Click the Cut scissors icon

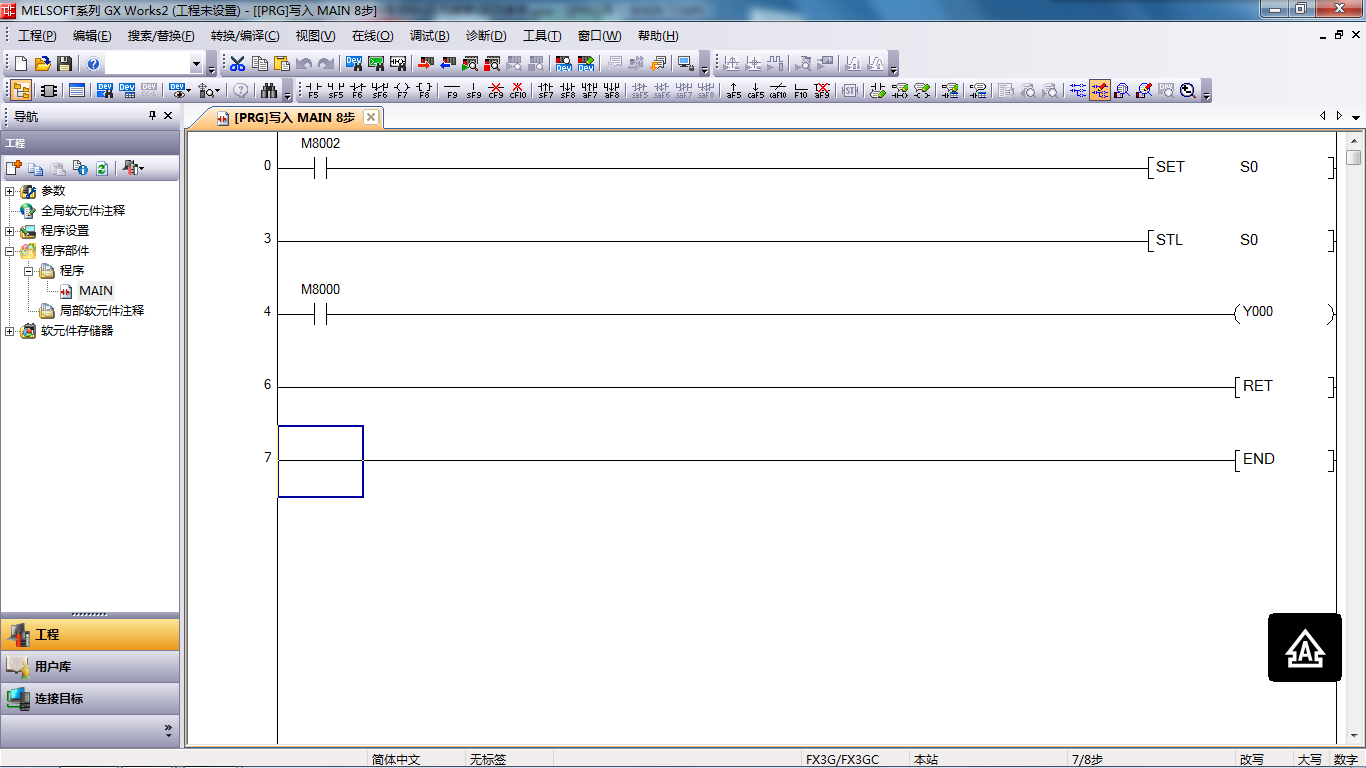pos(237,64)
